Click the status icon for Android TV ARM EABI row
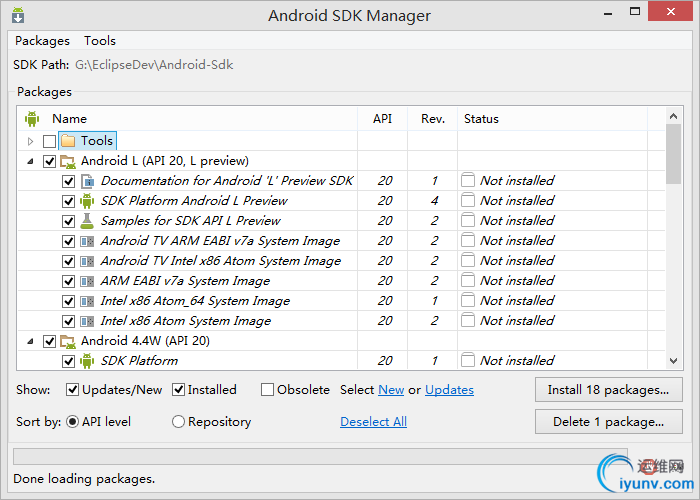This screenshot has height=500, width=700. tap(468, 240)
